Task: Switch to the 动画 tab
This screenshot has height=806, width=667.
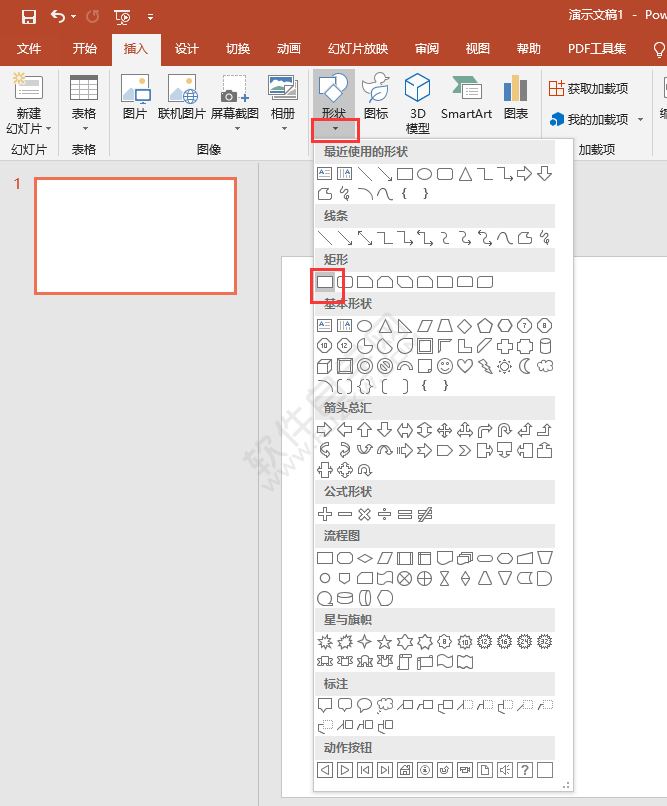Action: (289, 49)
